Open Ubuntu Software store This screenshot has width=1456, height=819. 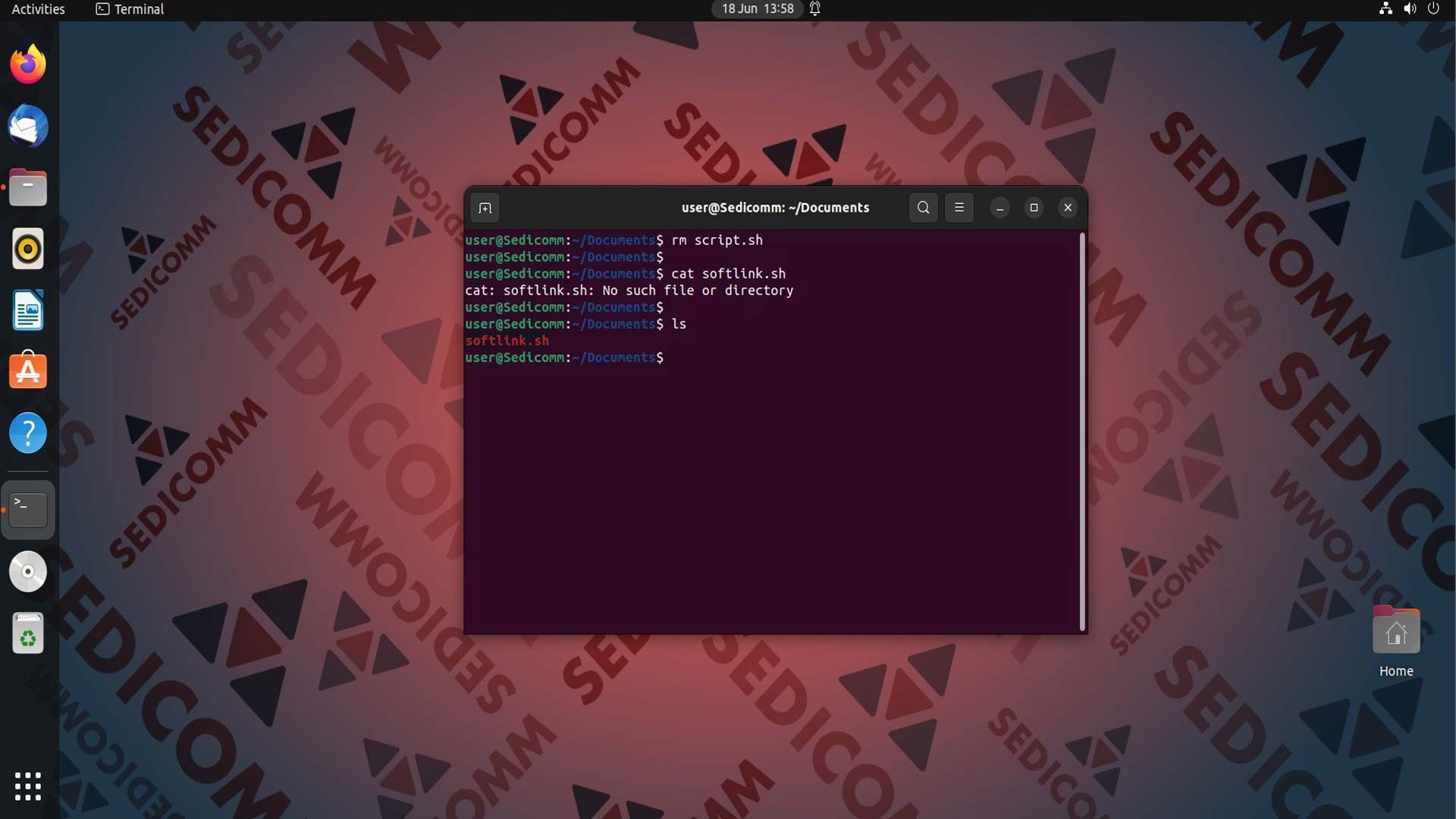(28, 372)
